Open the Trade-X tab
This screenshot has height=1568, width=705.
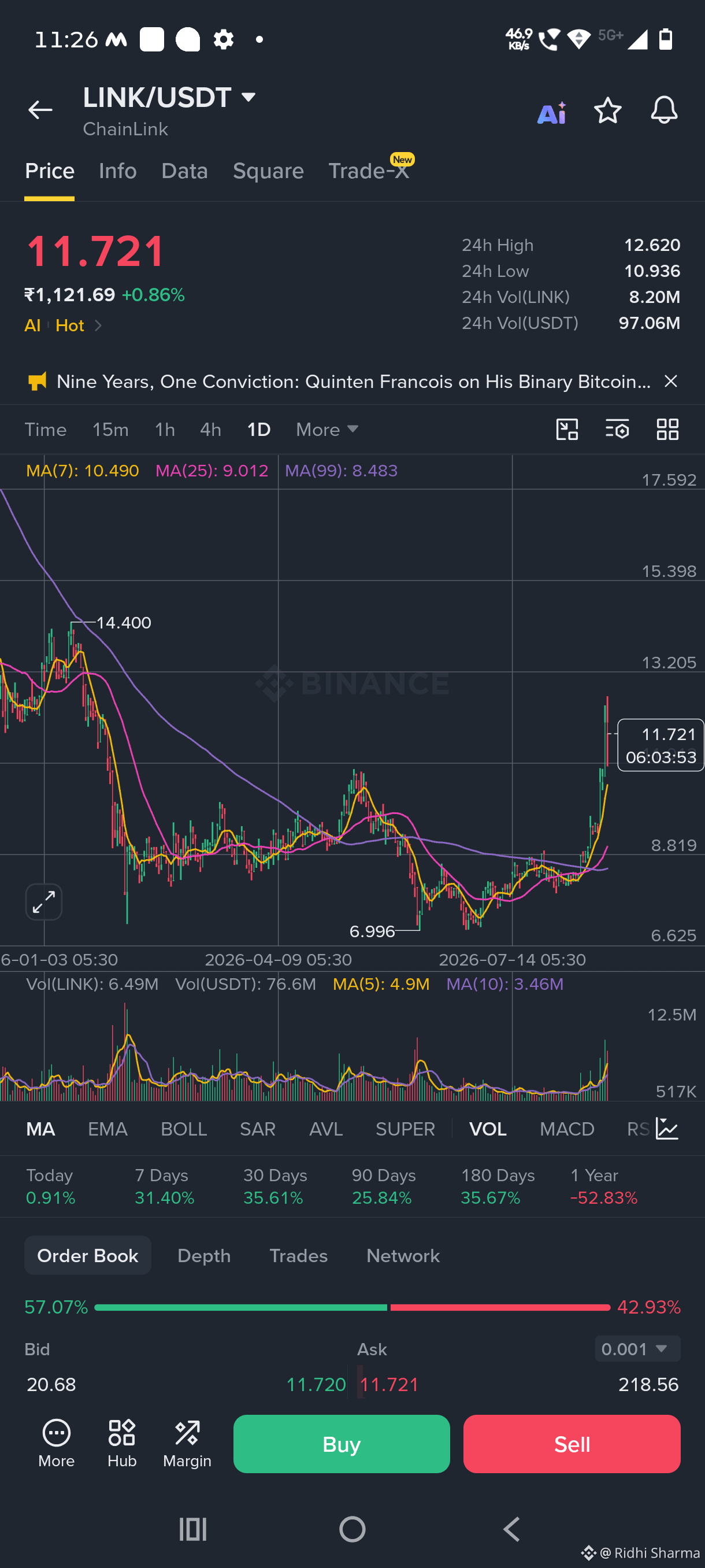[369, 171]
